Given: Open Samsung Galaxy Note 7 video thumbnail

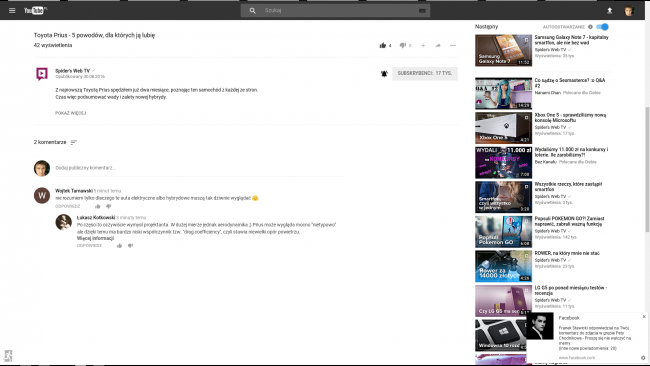Looking at the screenshot, I should coord(503,51).
